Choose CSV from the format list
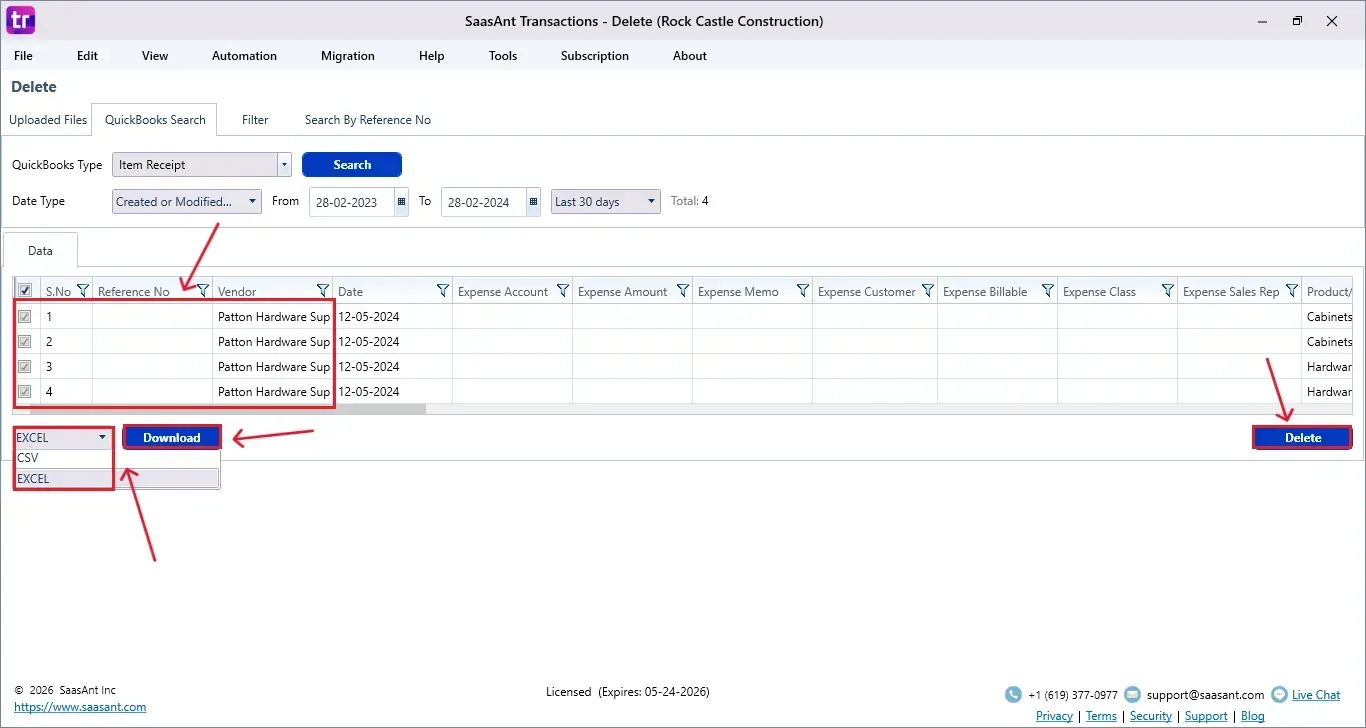1366x728 pixels. pyautogui.click(x=116, y=458)
